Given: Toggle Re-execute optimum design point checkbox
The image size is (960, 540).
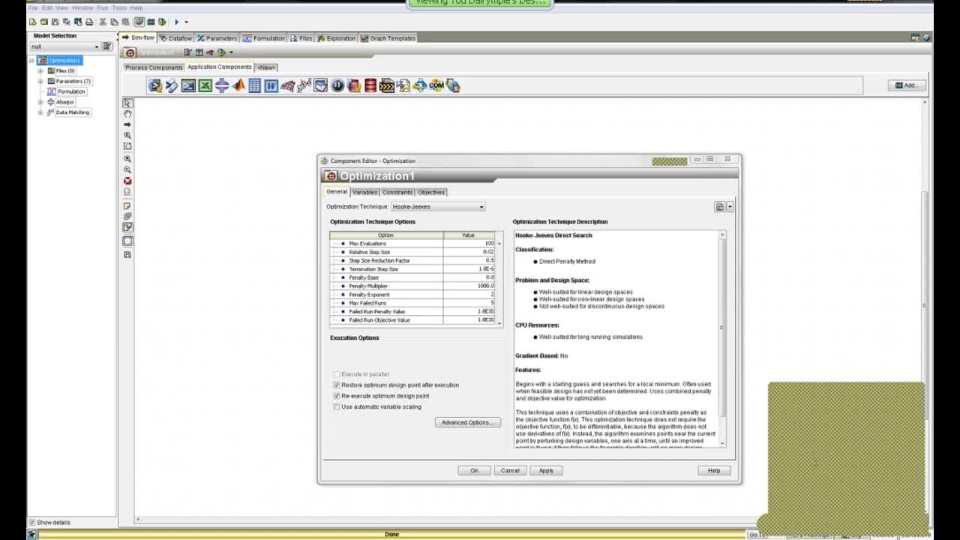Looking at the screenshot, I should pyautogui.click(x=336, y=396).
